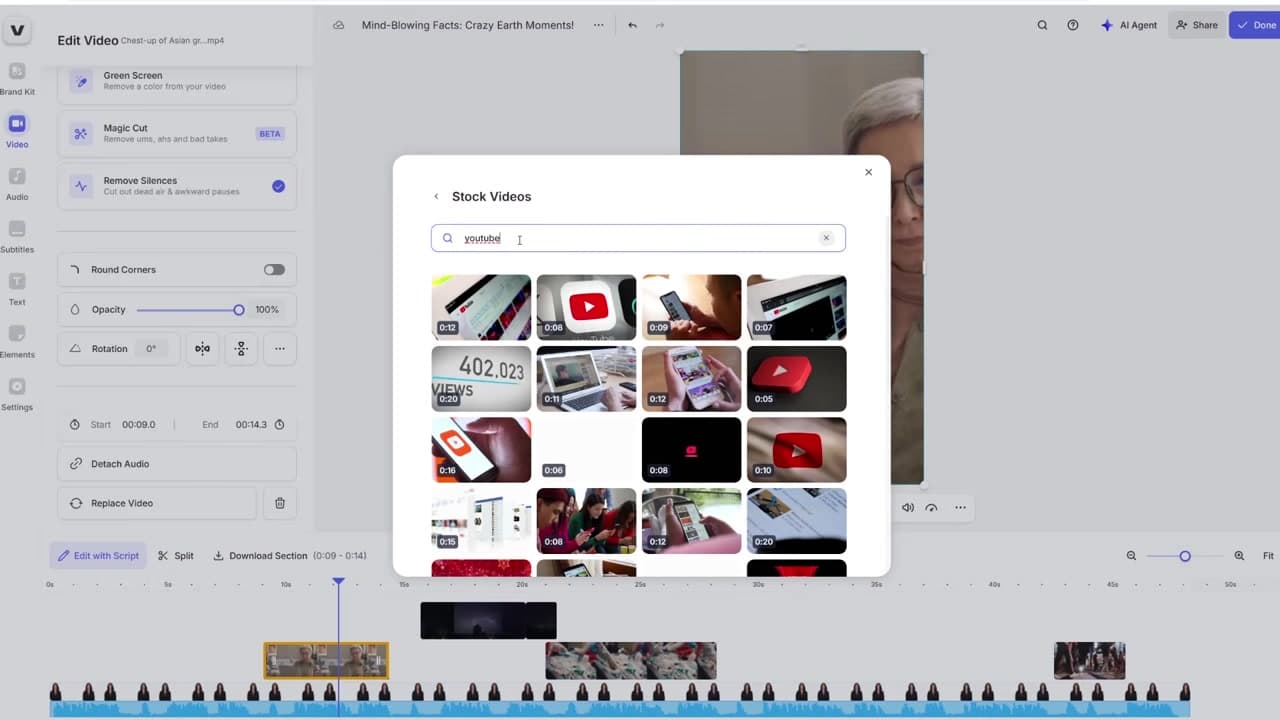Viewport: 1280px width, 720px height.
Task: Open the help question mark icon
Action: point(1073,25)
